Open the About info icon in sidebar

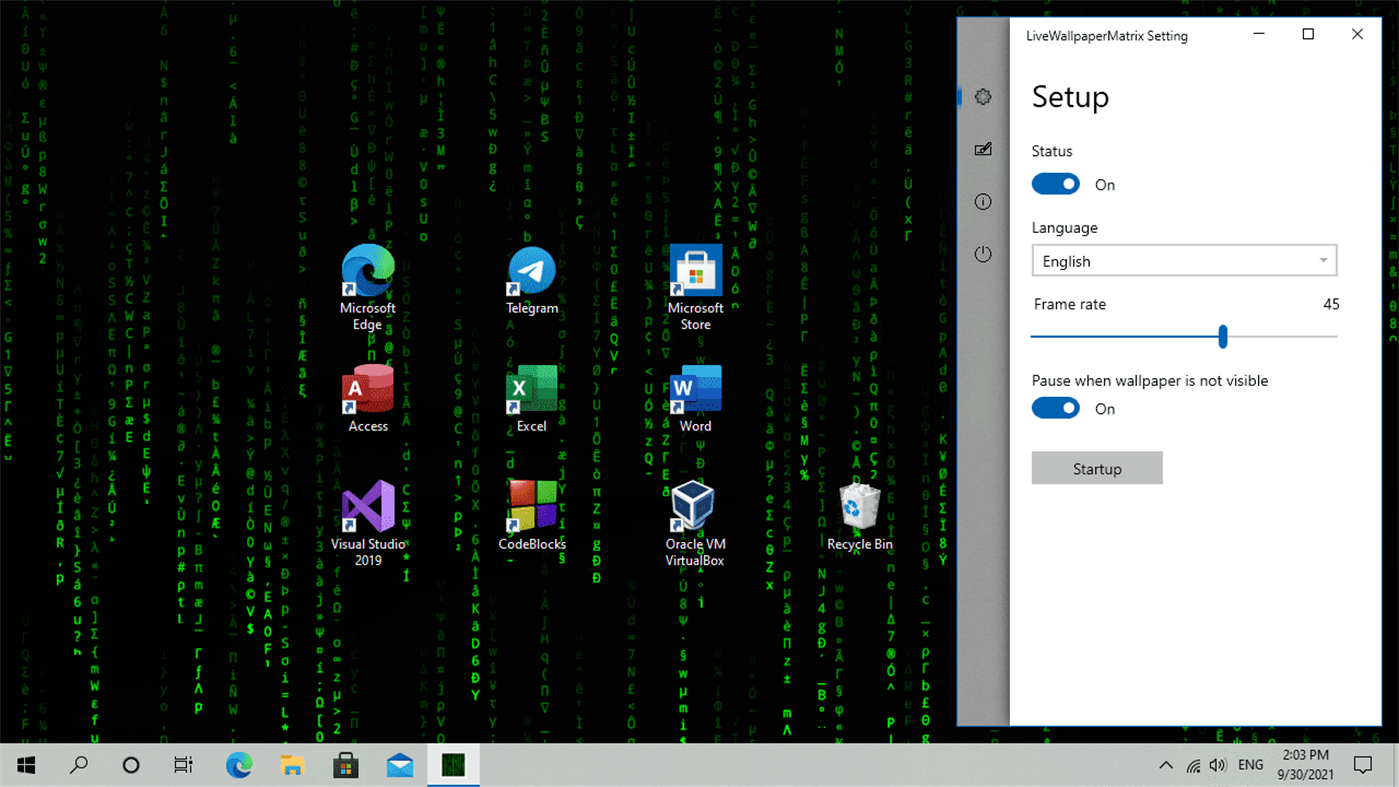point(983,201)
